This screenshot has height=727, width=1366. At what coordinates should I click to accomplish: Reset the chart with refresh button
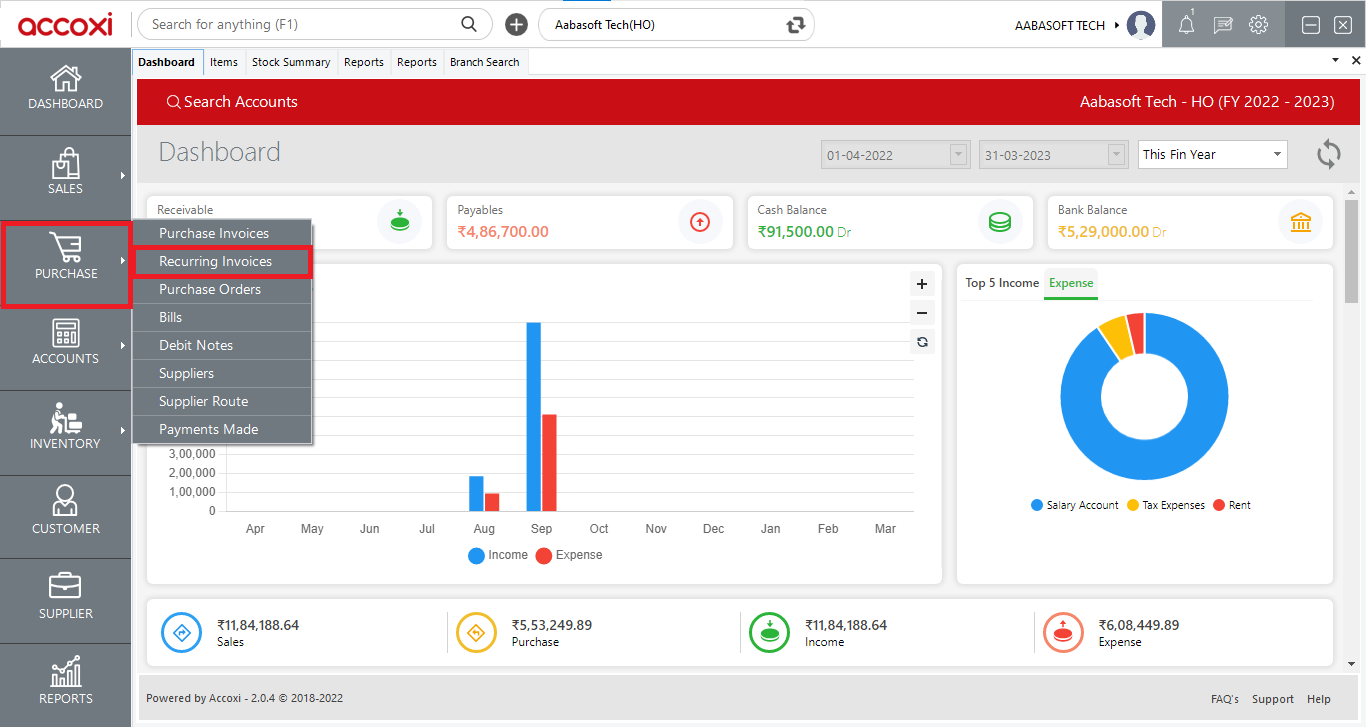click(922, 342)
